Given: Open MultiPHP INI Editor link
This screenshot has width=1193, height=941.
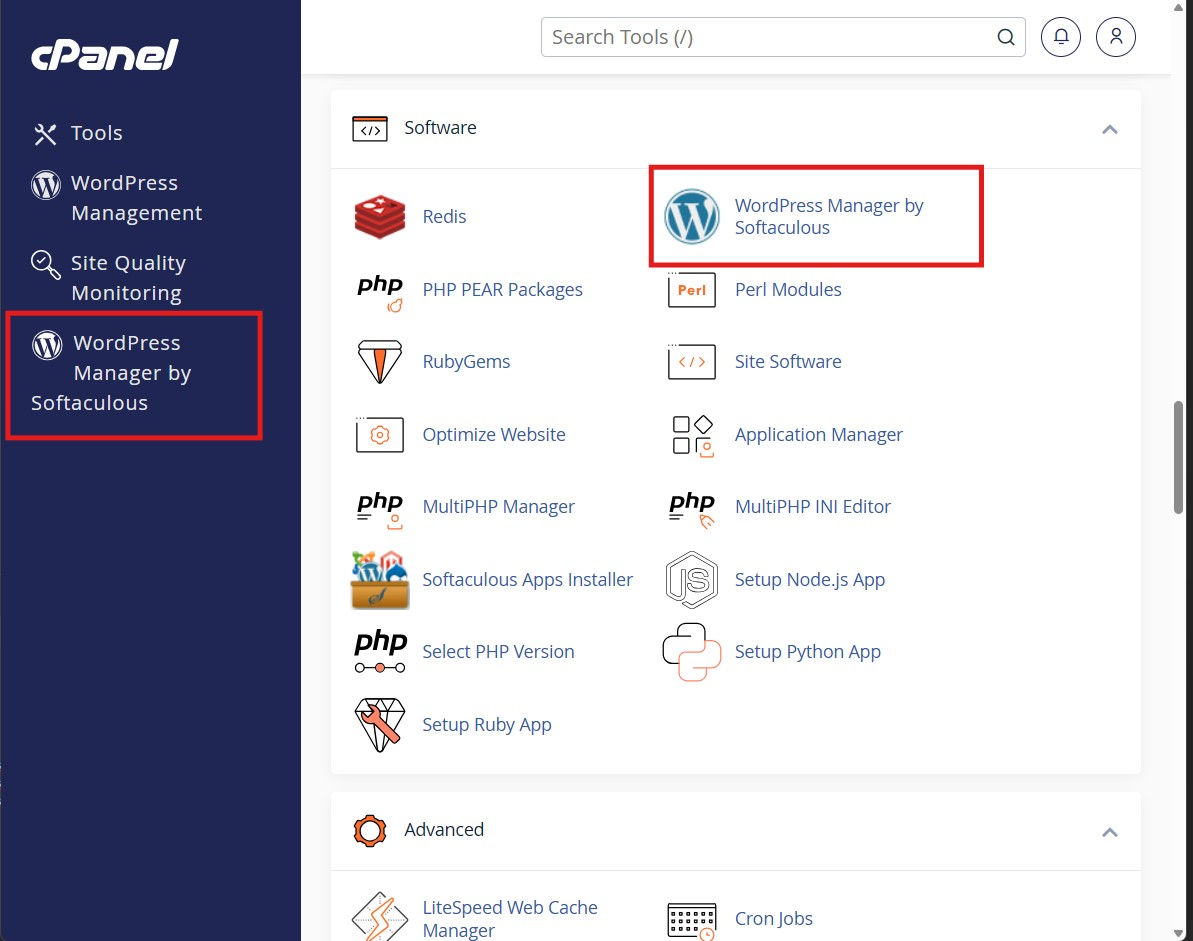Looking at the screenshot, I should click(813, 507).
